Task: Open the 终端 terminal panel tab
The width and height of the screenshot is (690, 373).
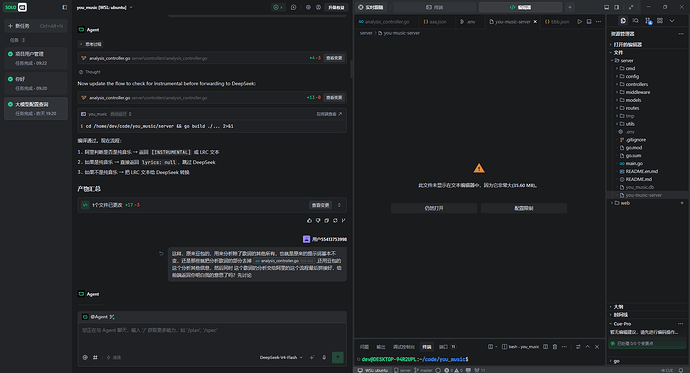Action: (x=426, y=347)
